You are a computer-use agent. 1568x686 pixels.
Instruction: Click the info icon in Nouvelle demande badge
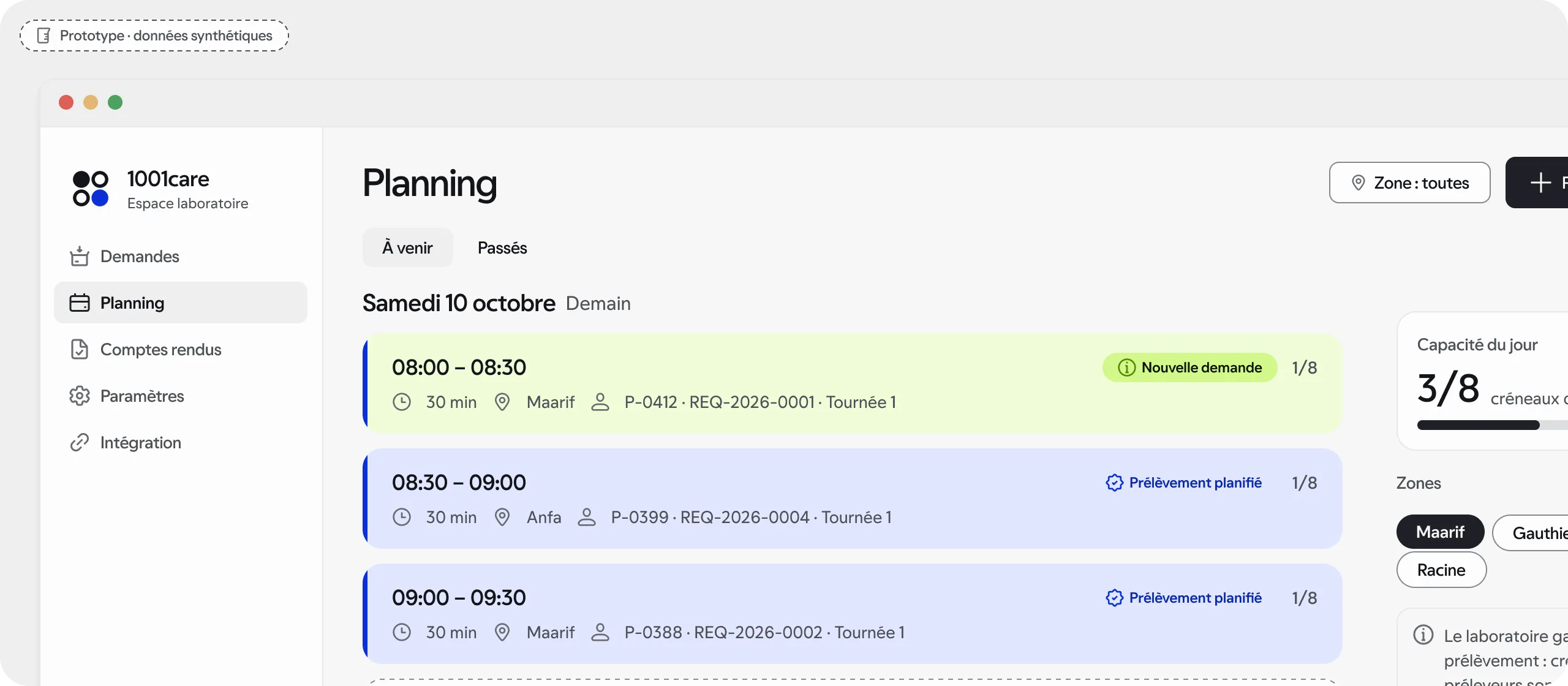[1126, 367]
